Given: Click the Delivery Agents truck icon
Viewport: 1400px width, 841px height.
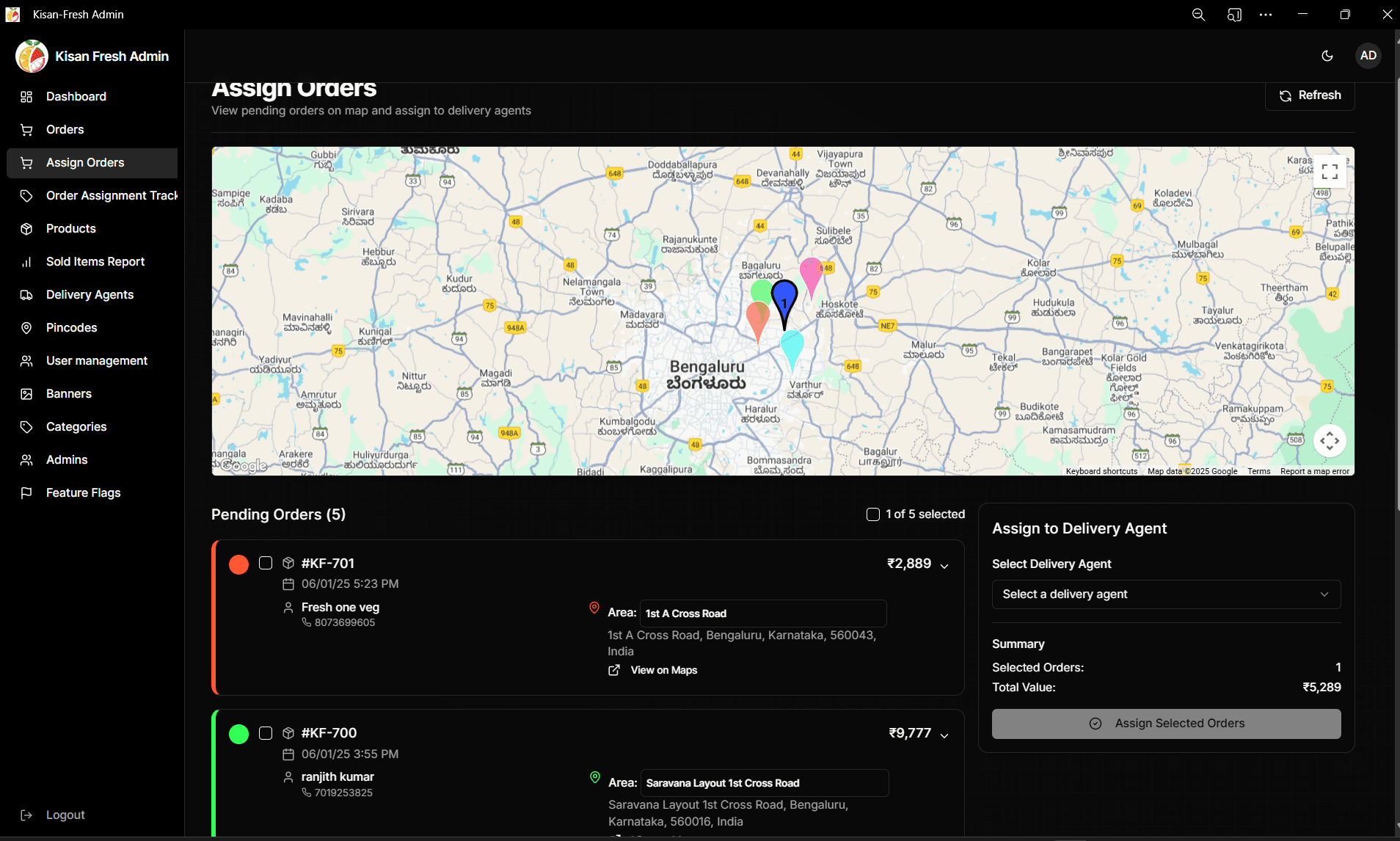Looking at the screenshot, I should tap(26, 295).
